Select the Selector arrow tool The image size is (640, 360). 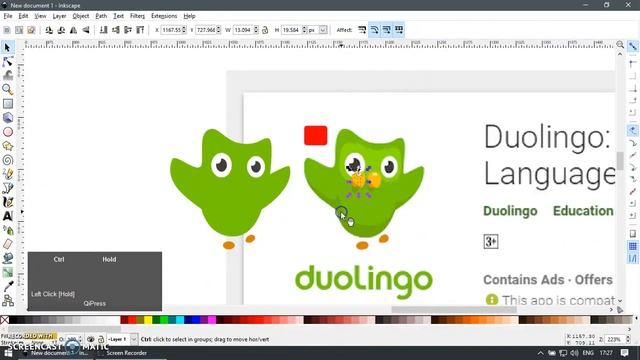(7, 47)
